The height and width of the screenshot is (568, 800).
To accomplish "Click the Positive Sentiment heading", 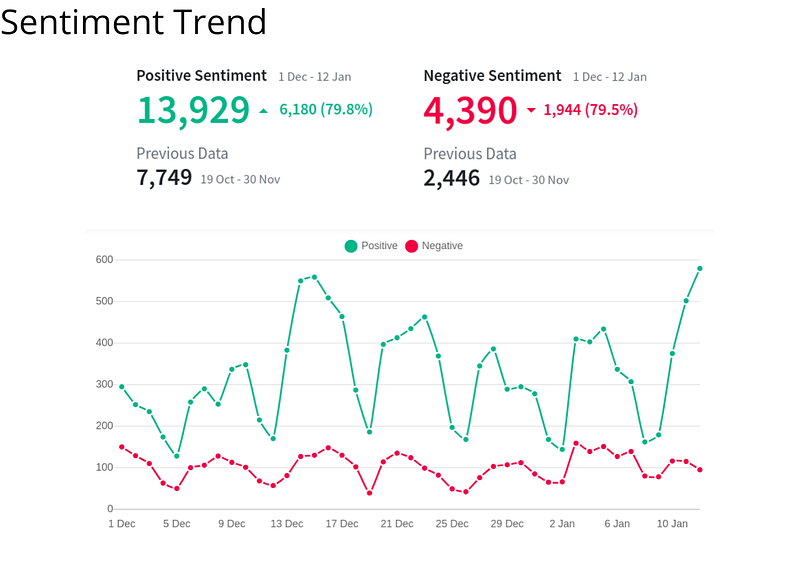I will (x=202, y=76).
